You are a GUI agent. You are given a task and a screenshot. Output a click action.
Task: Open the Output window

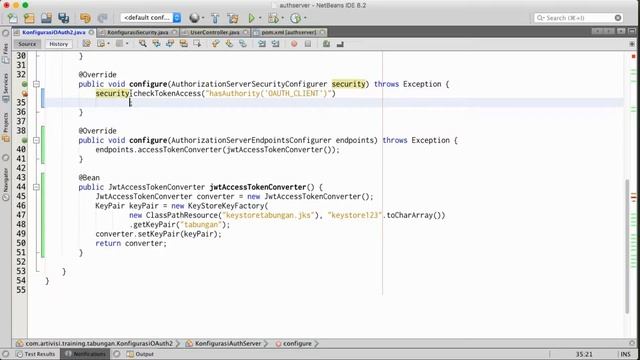tap(140, 354)
